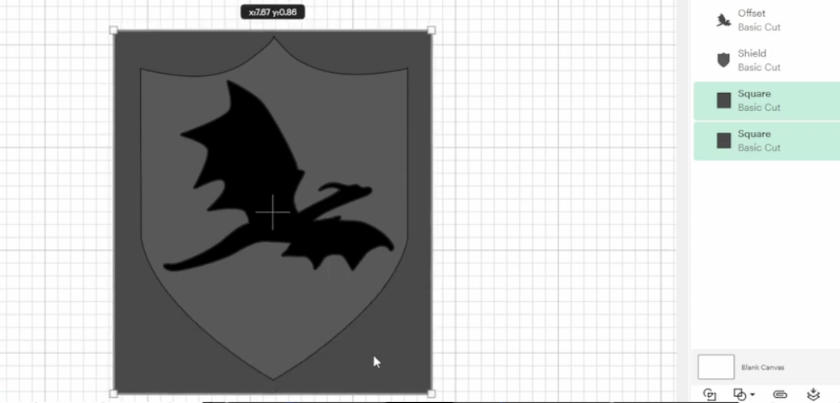
Task: Open the Combine dropdown arrow
Action: (x=753, y=395)
